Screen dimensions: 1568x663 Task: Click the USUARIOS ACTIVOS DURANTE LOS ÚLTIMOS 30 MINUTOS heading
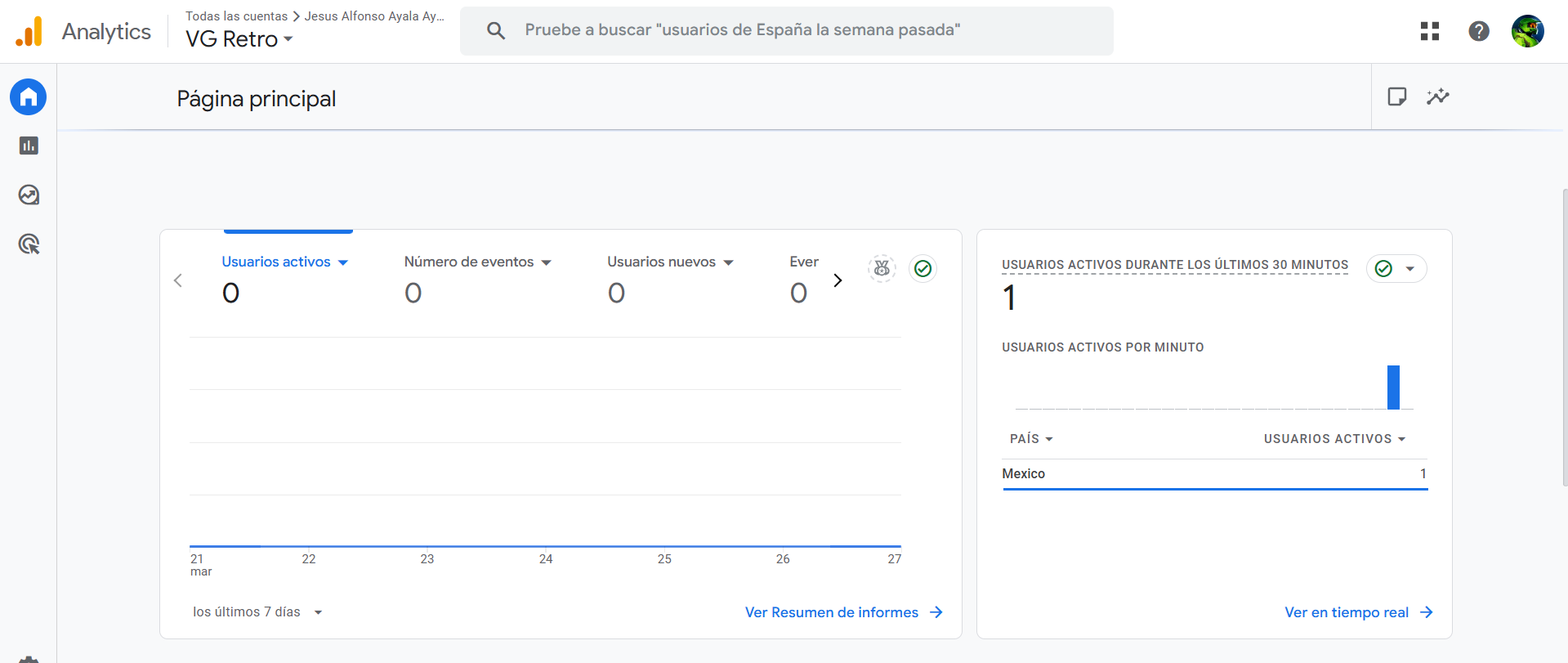pyautogui.click(x=1175, y=265)
